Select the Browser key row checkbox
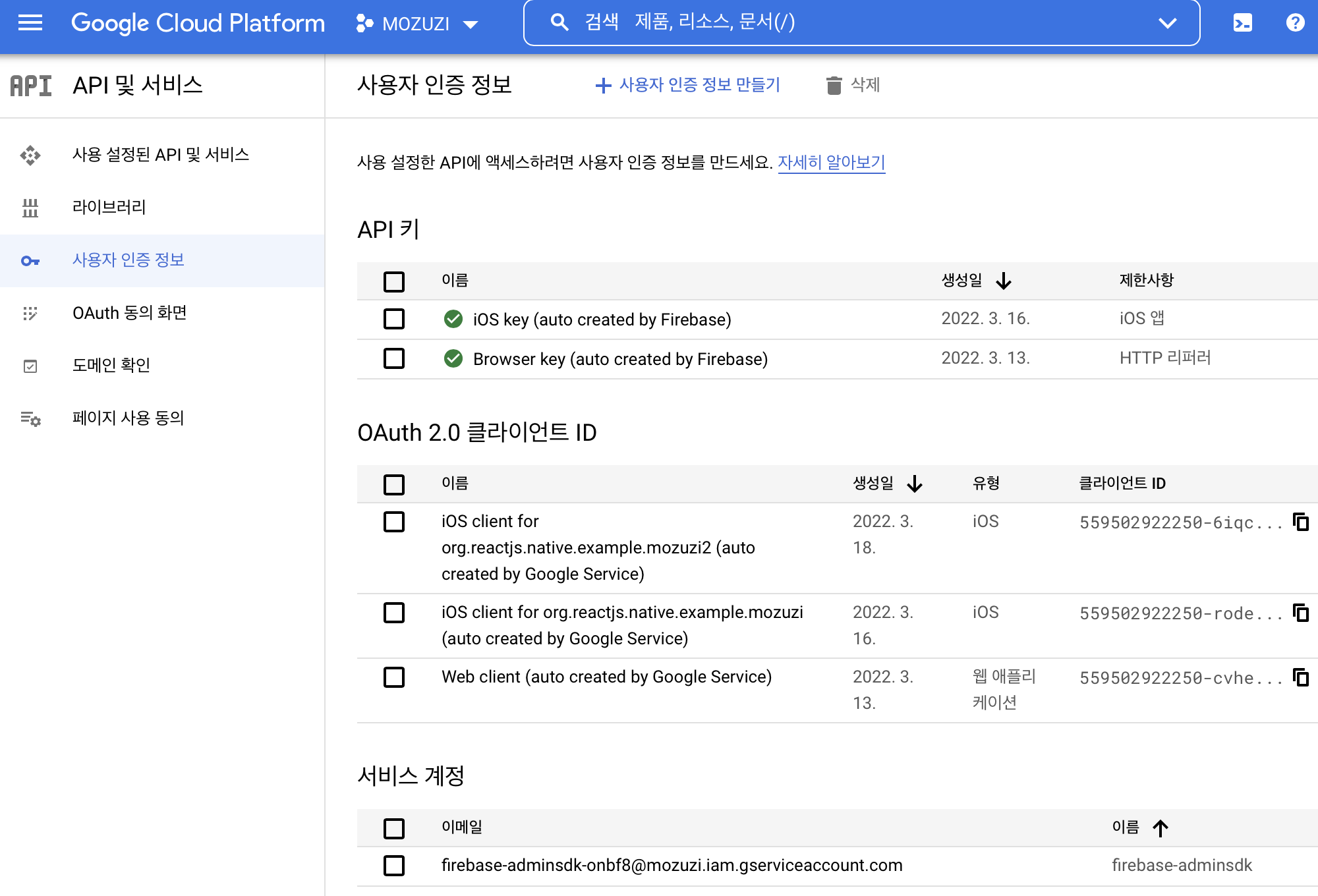This screenshot has height=896, width=1318. coord(394,359)
